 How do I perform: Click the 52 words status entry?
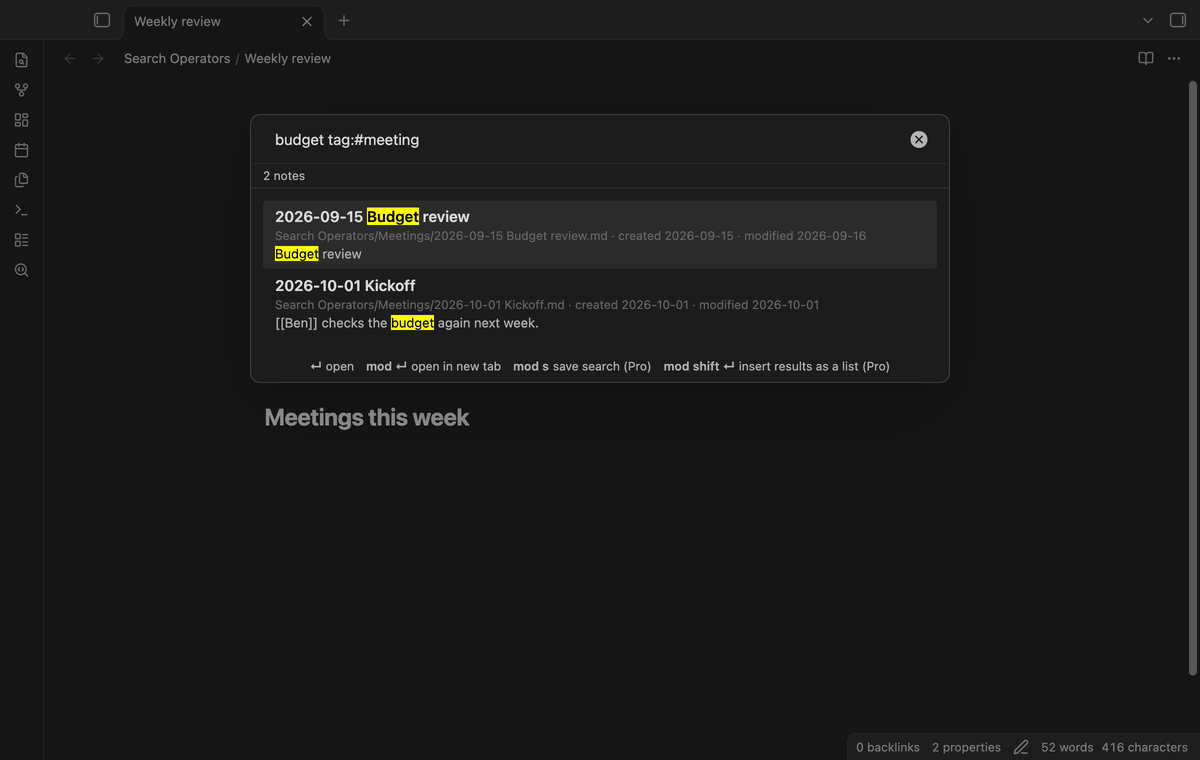point(1067,747)
